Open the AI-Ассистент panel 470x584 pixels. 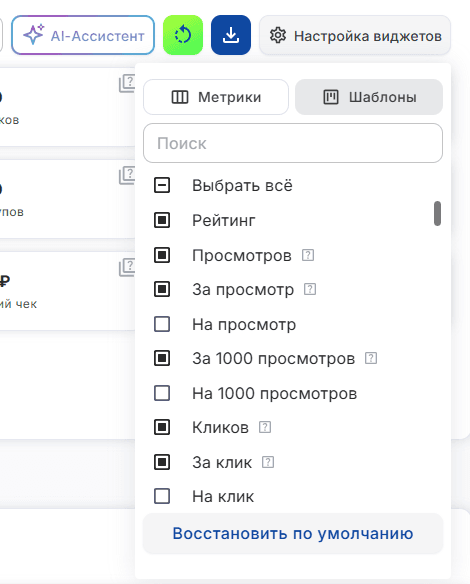(x=83, y=35)
